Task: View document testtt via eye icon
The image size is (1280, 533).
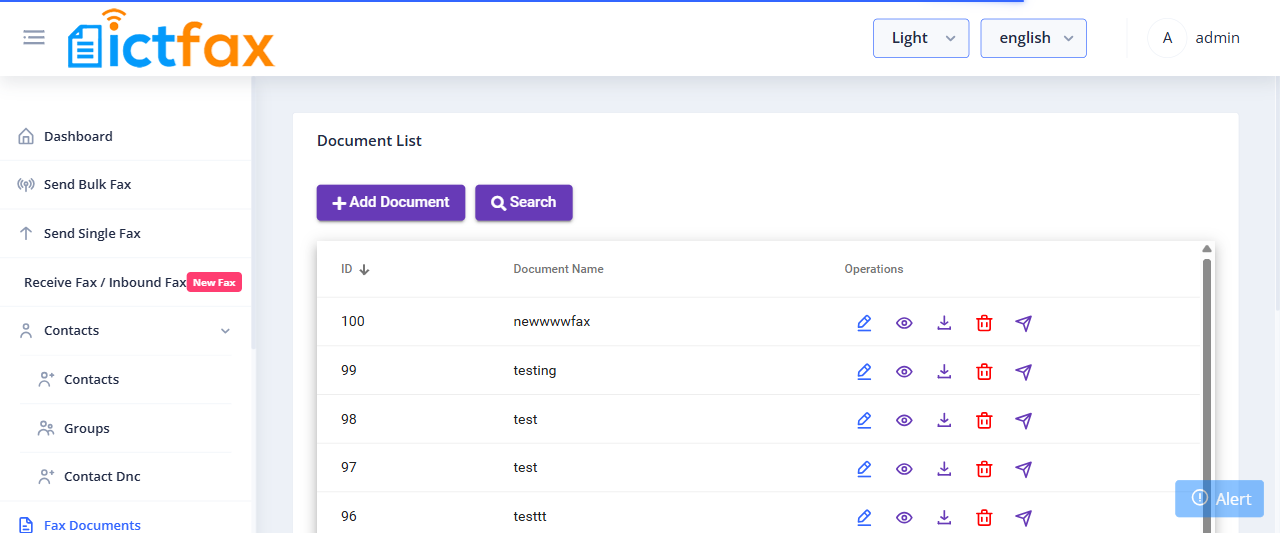Action: coord(904,518)
